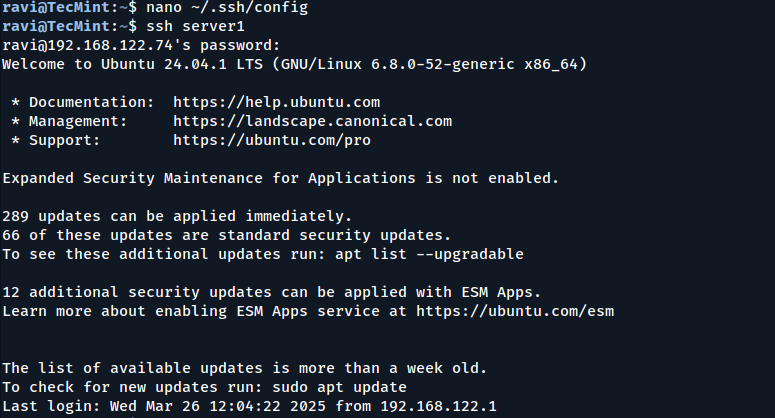Click the 'apt list --upgradable' command text
Viewport: 775px width, 418px height.
429,254
